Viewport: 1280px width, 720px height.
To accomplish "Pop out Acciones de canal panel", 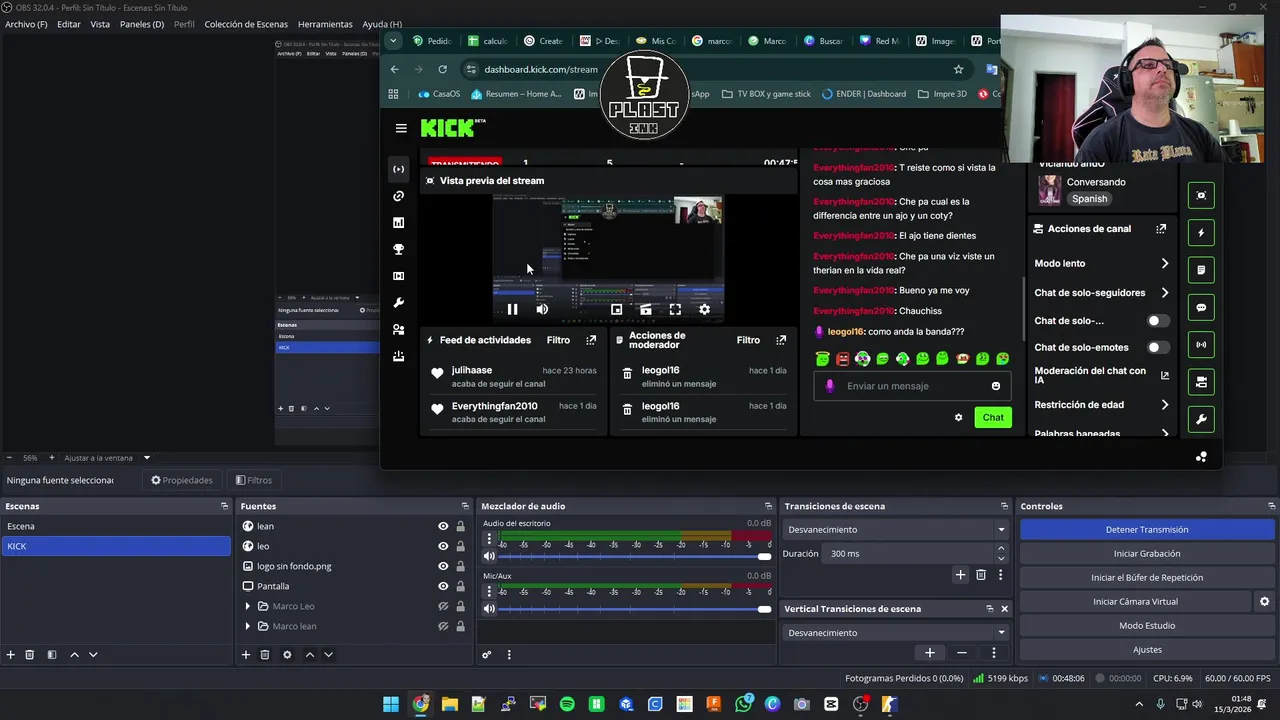I will click(1161, 229).
